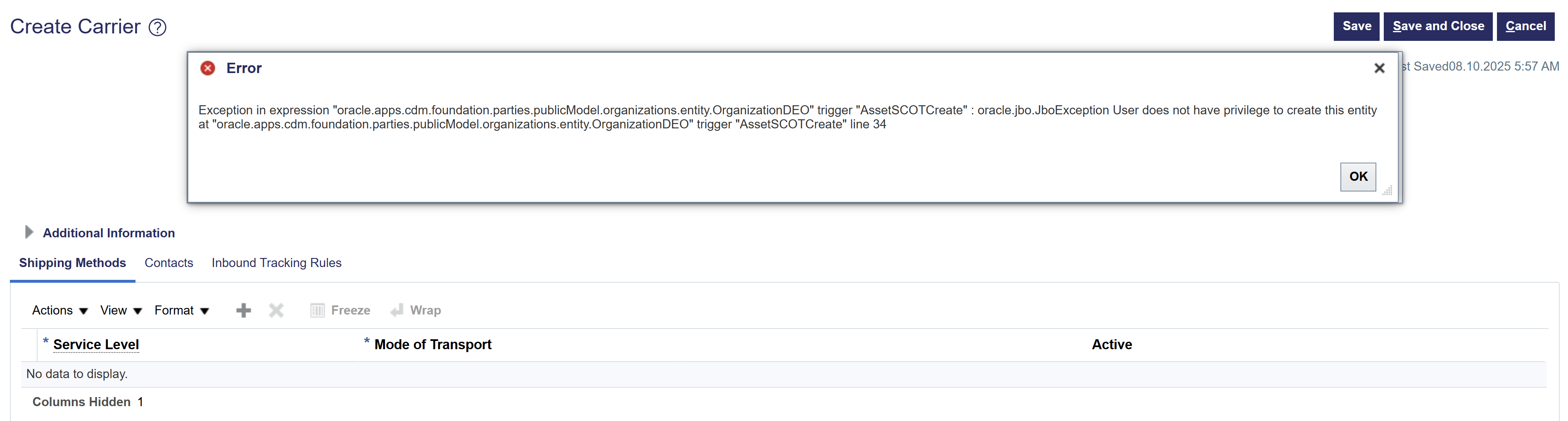Add a shipping method row with plus icon
This screenshot has height=421, width=1568.
tap(243, 310)
